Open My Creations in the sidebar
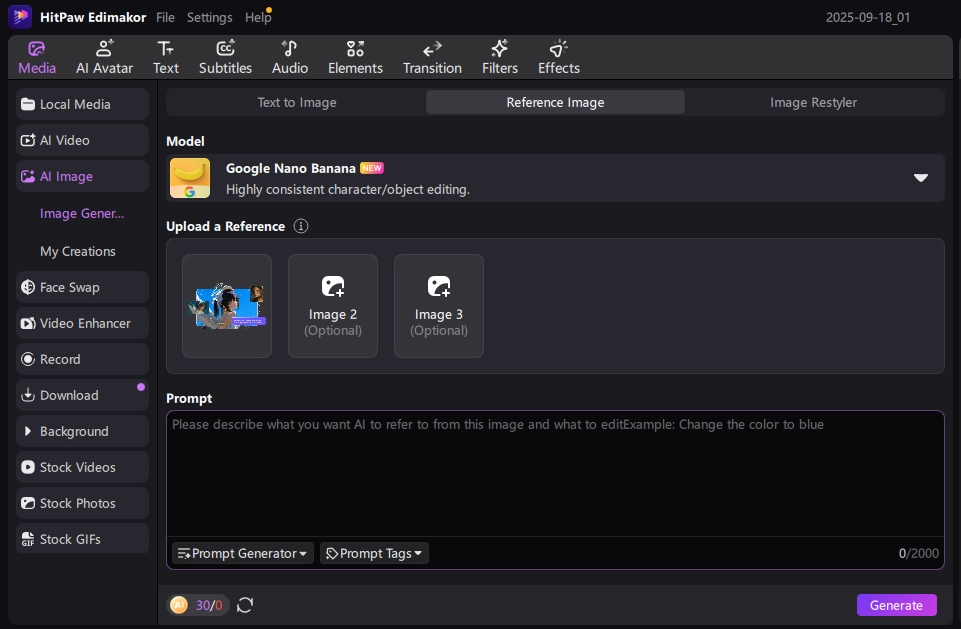The height and width of the screenshot is (629, 961). (78, 251)
